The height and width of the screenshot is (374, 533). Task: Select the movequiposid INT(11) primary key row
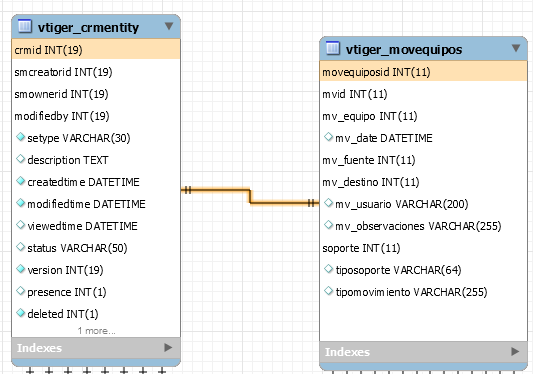pyautogui.click(x=423, y=72)
